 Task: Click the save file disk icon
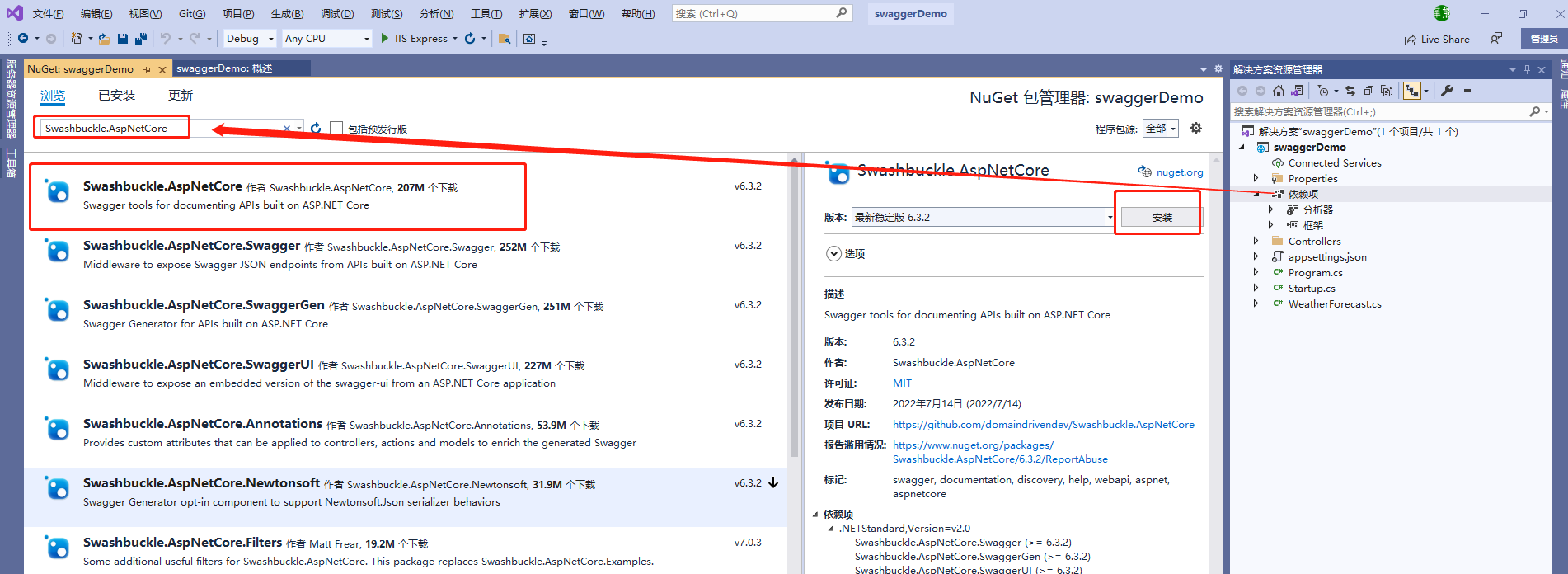coord(123,39)
